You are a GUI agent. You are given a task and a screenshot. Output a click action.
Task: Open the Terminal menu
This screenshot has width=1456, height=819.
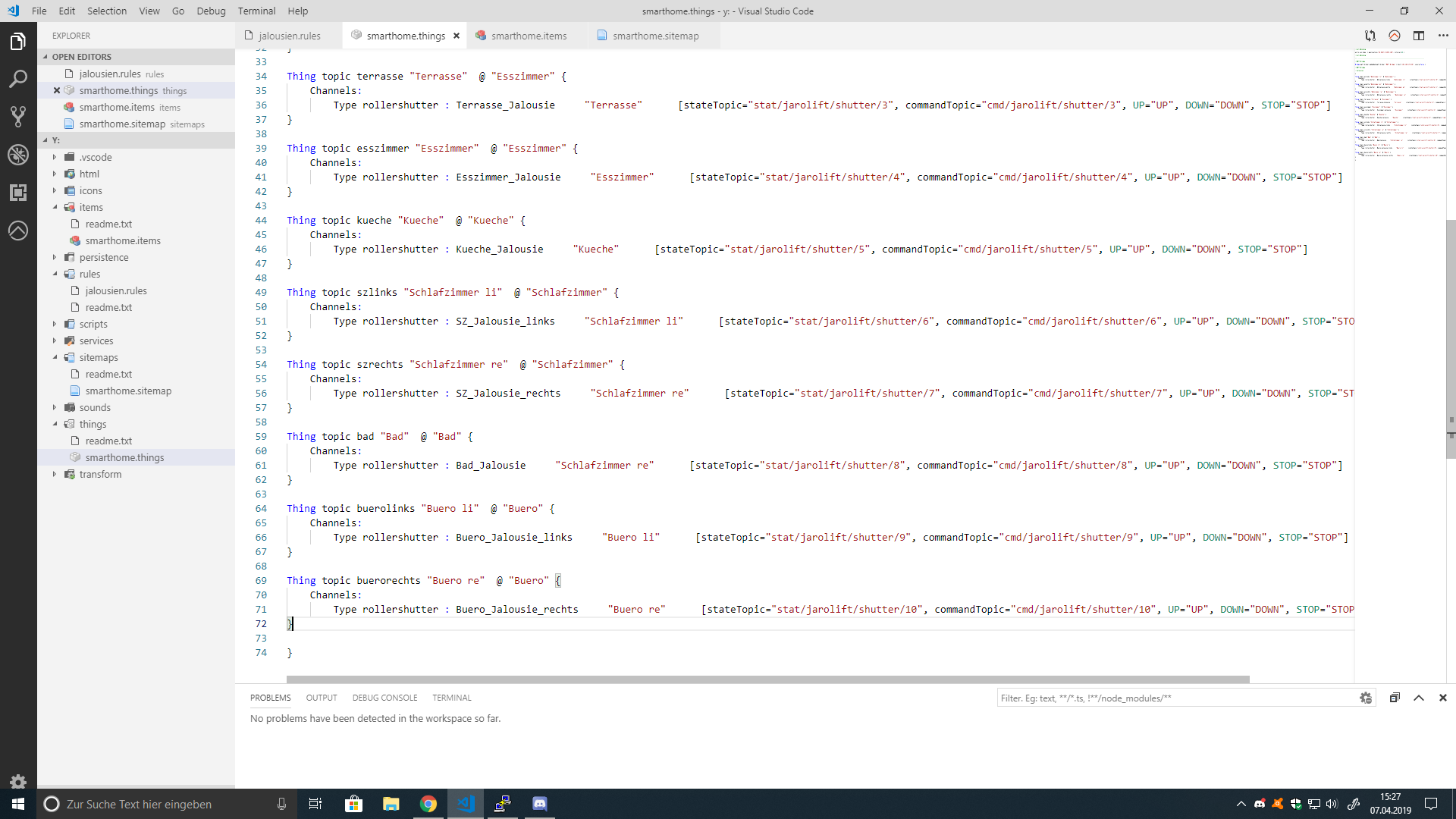[256, 11]
